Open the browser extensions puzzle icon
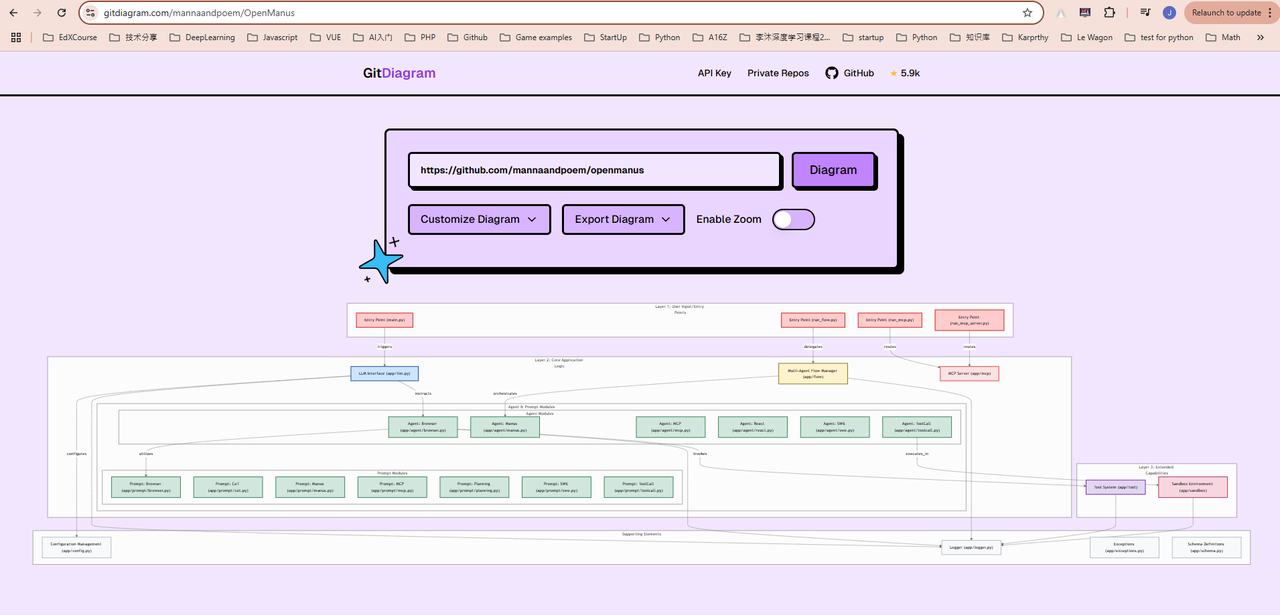1280x615 pixels. click(x=1110, y=13)
